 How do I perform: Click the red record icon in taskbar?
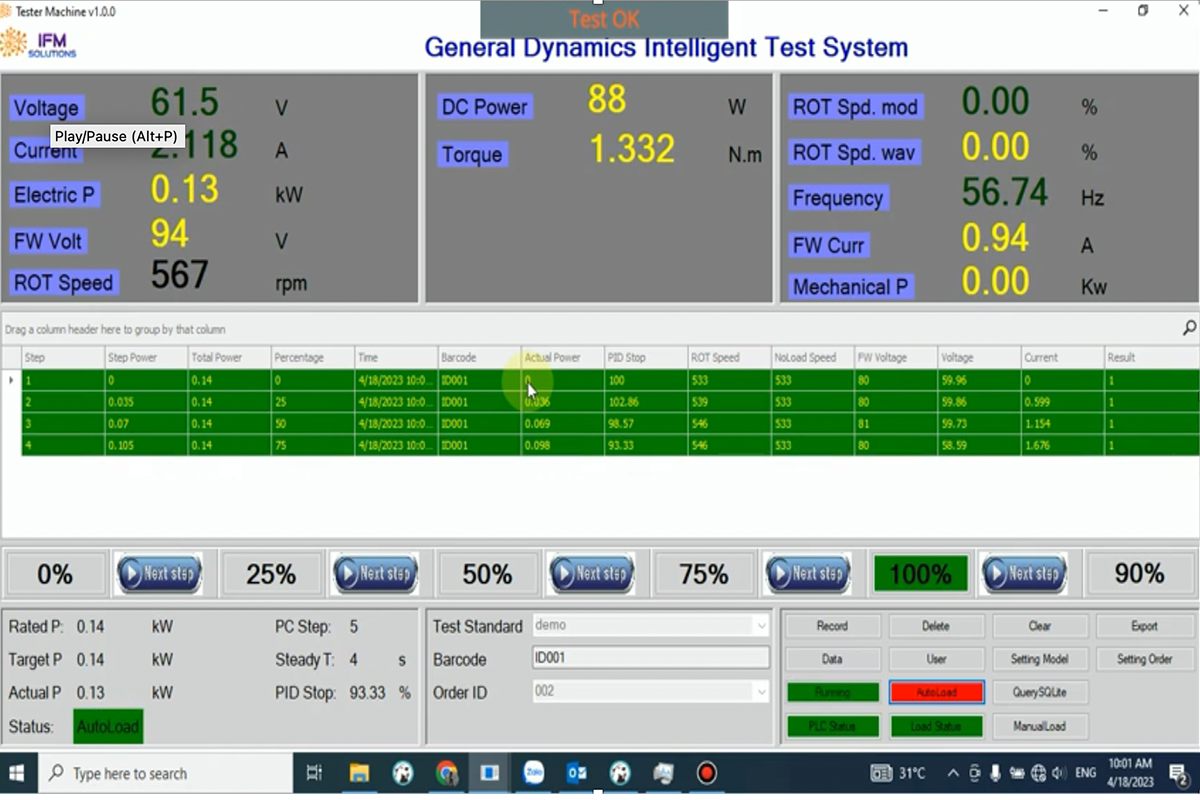(707, 773)
